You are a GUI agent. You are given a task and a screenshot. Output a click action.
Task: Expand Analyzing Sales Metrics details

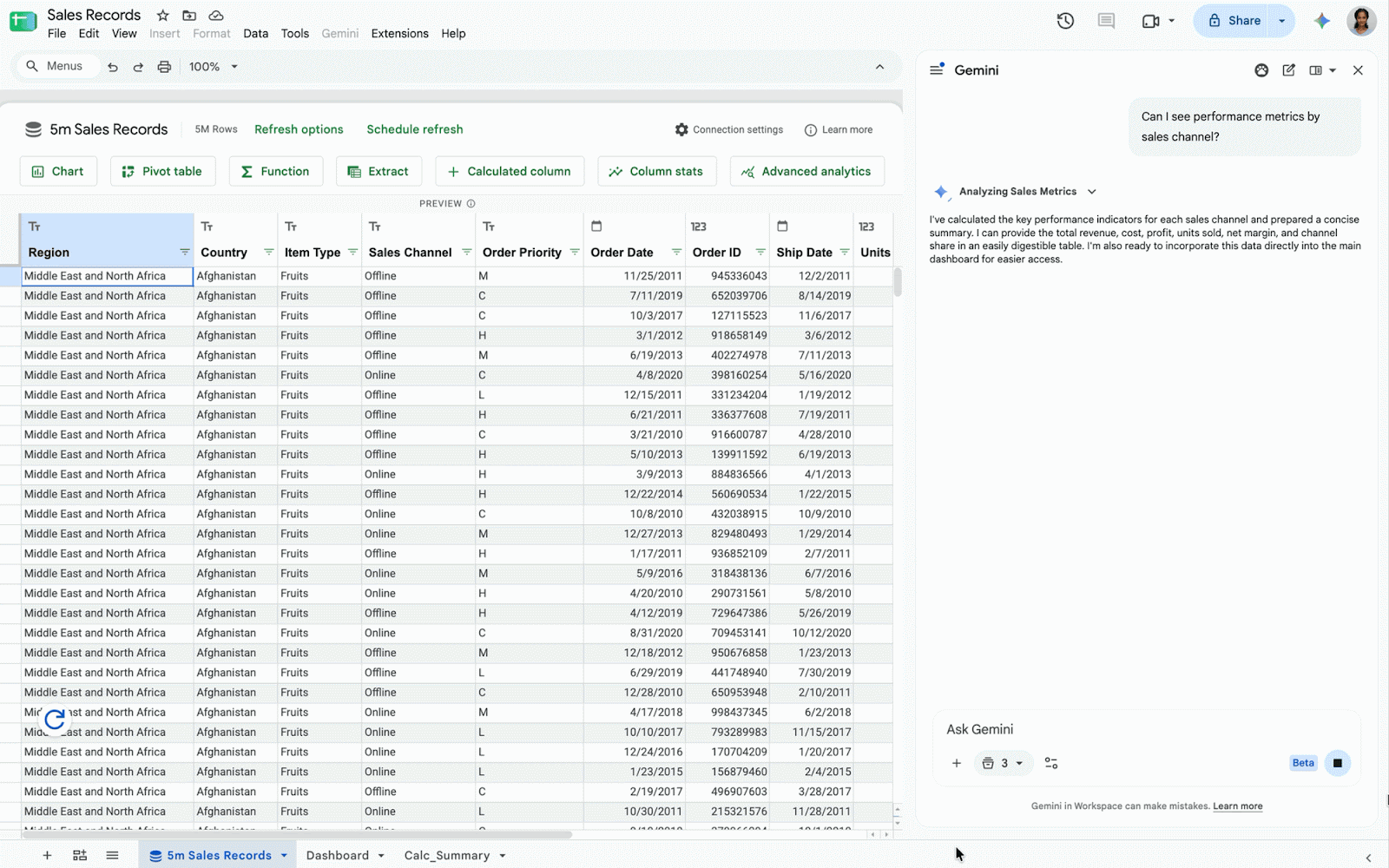[x=1092, y=192]
